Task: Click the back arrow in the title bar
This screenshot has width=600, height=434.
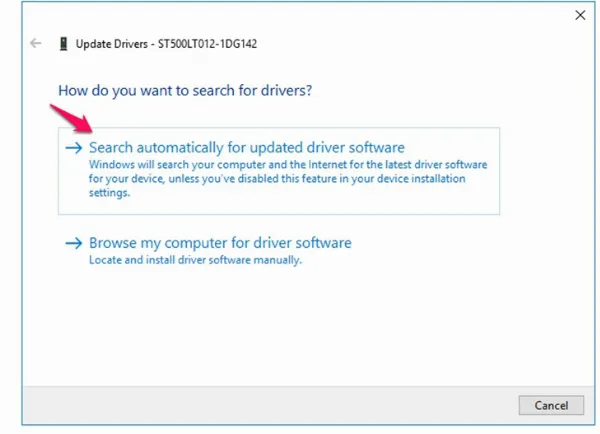Action: pyautogui.click(x=36, y=44)
